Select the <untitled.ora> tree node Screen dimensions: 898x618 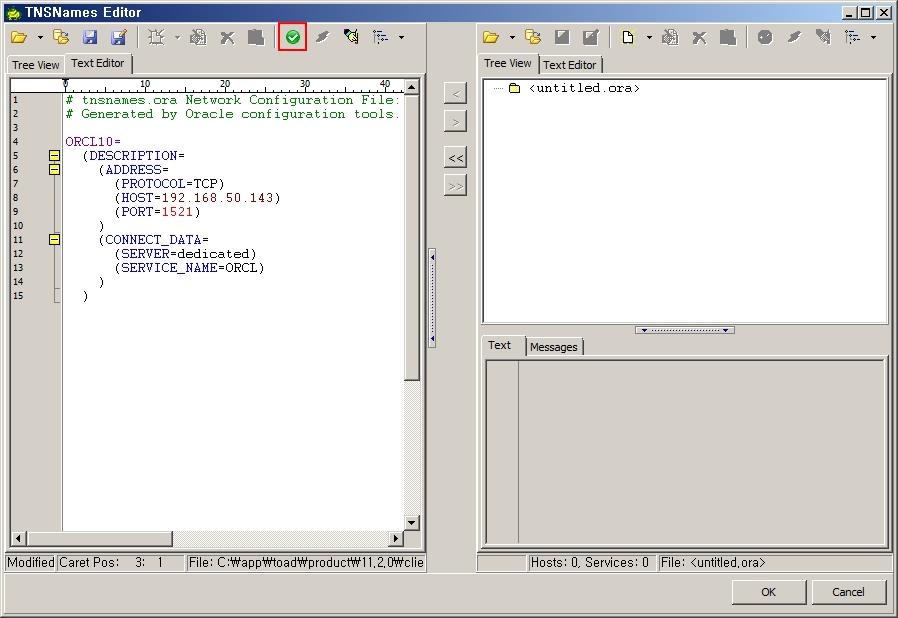pyautogui.click(x=584, y=88)
